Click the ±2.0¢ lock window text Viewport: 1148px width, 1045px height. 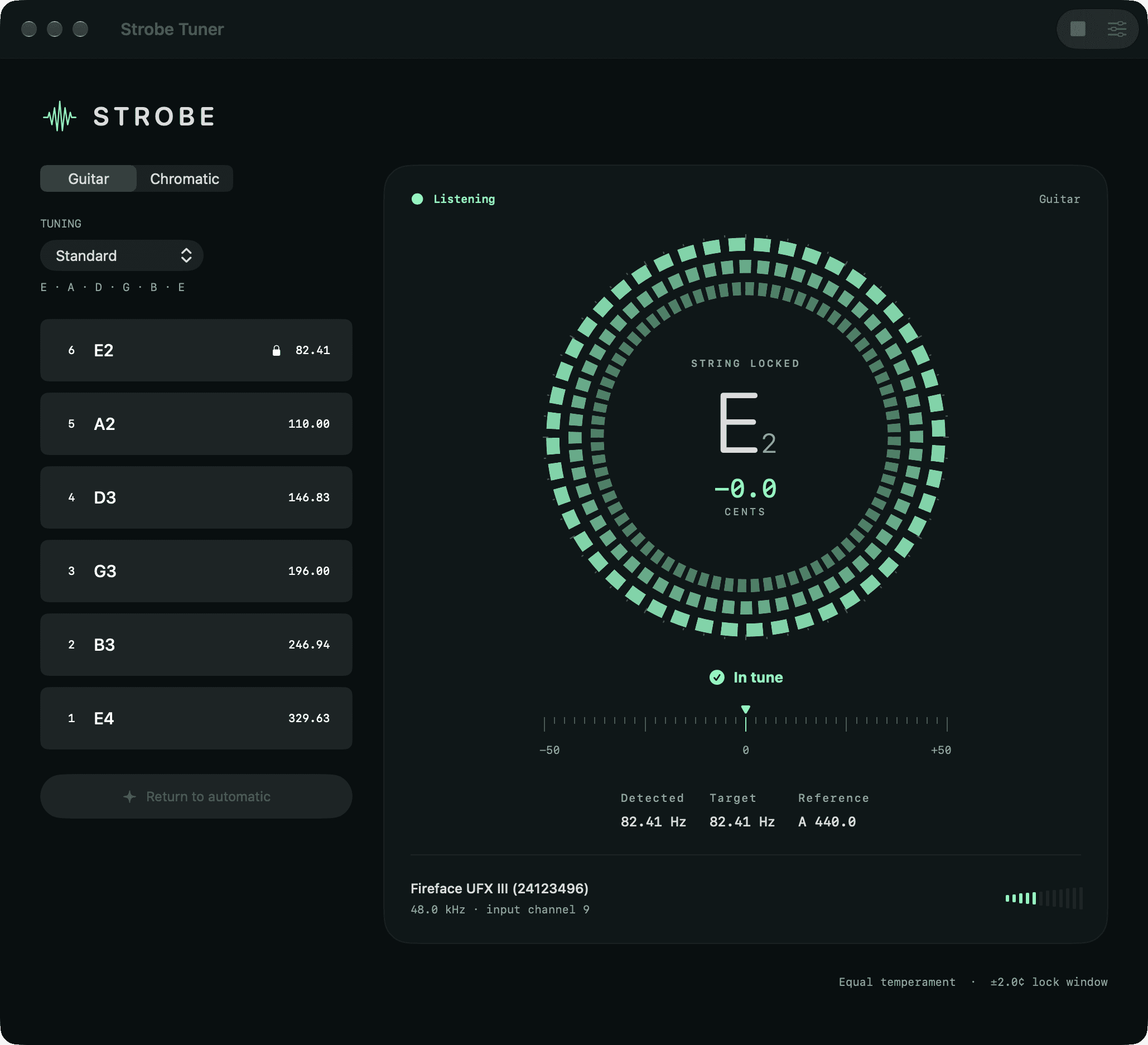tap(1049, 982)
